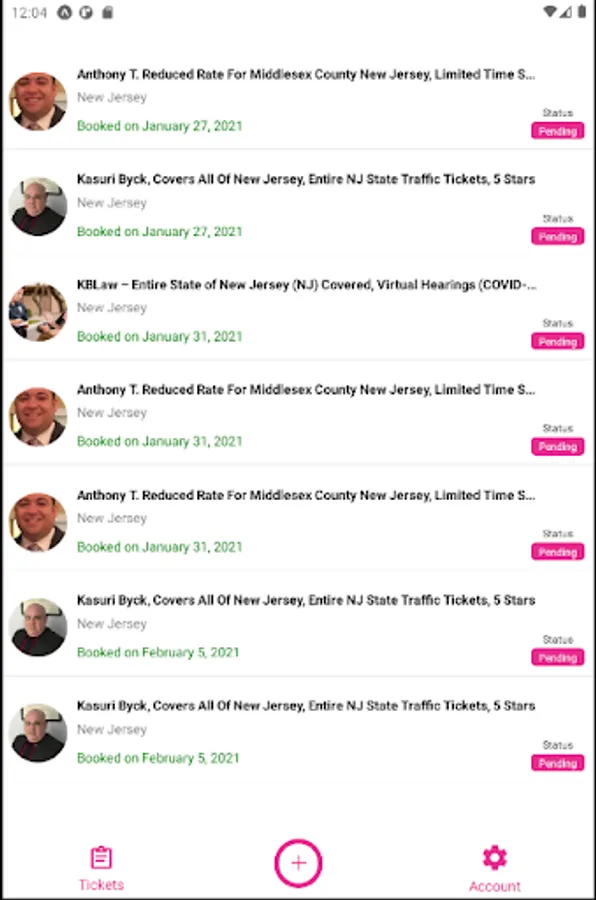Tap the Wi-Fi signal status icon

pyautogui.click(x=549, y=11)
